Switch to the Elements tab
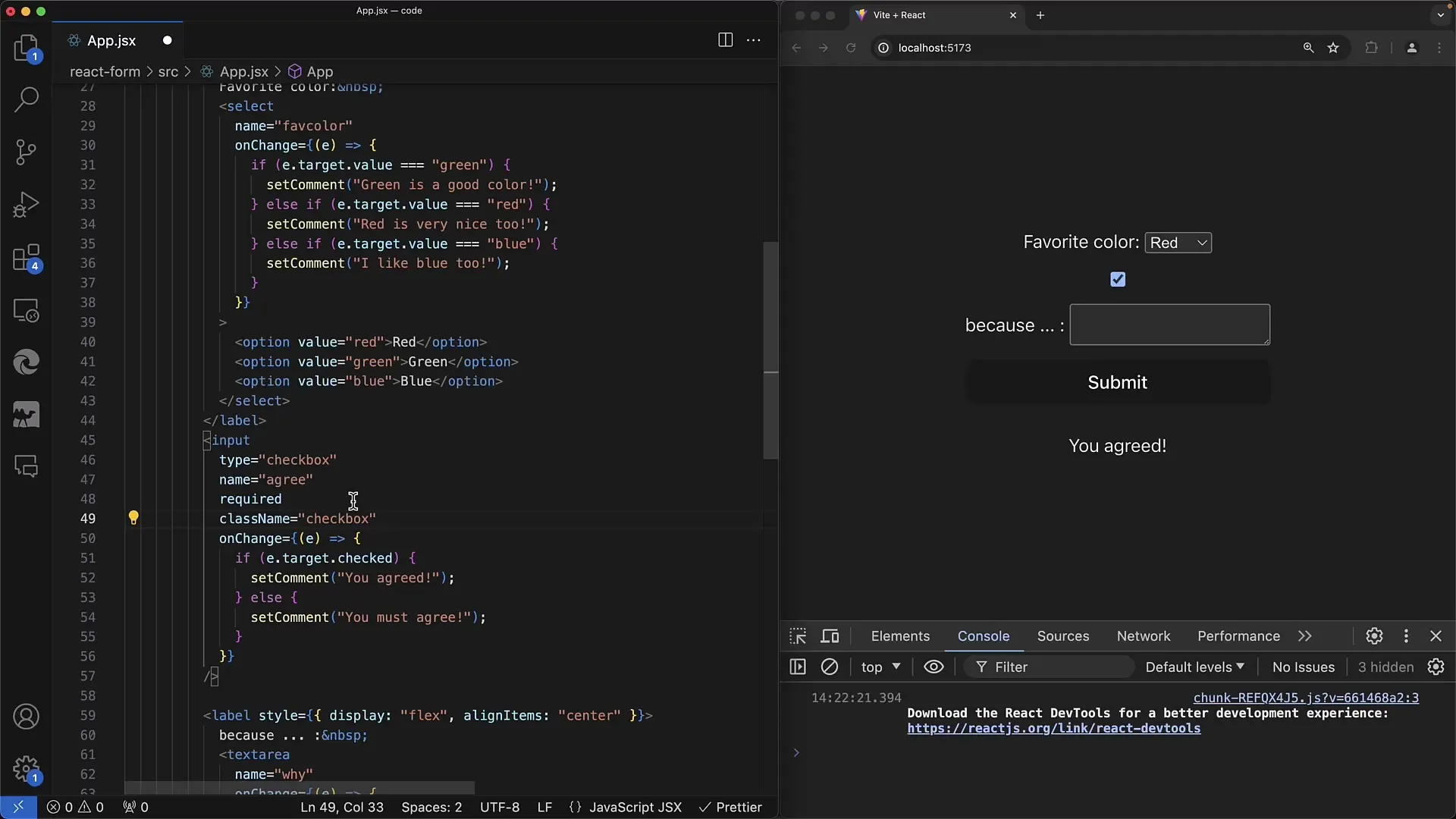Screen dimensions: 1456x819 (900, 636)
